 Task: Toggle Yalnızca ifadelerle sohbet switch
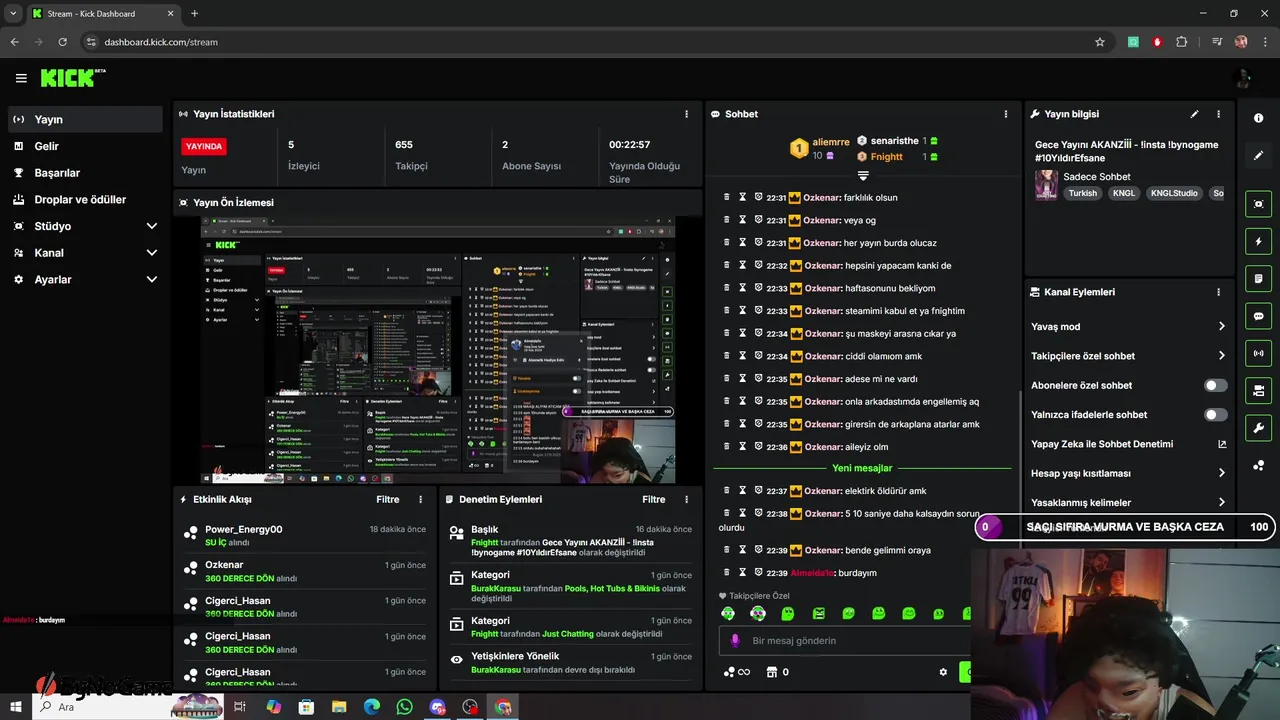click(x=1215, y=415)
